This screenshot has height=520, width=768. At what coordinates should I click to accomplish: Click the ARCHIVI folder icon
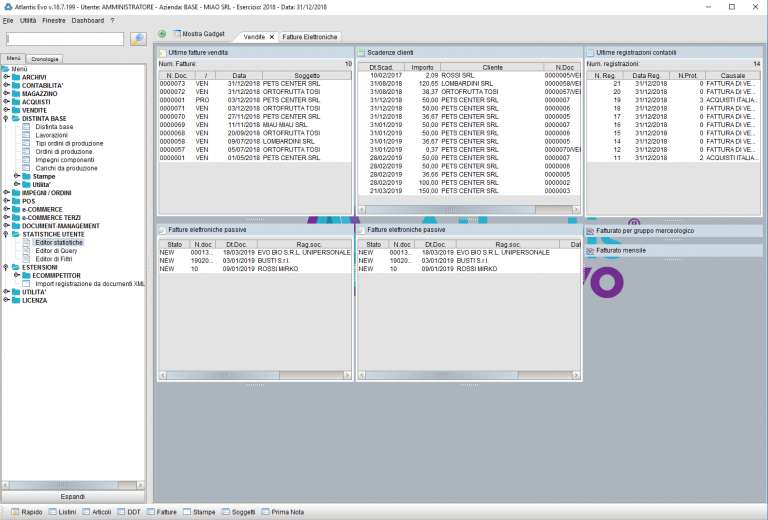coord(16,77)
